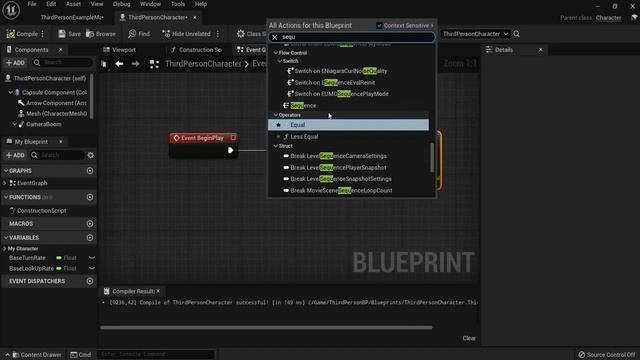Select the Mesh (CharacterMesh0) component
Image resolution: width=640 pixels, height=360 pixels.
coord(53,114)
